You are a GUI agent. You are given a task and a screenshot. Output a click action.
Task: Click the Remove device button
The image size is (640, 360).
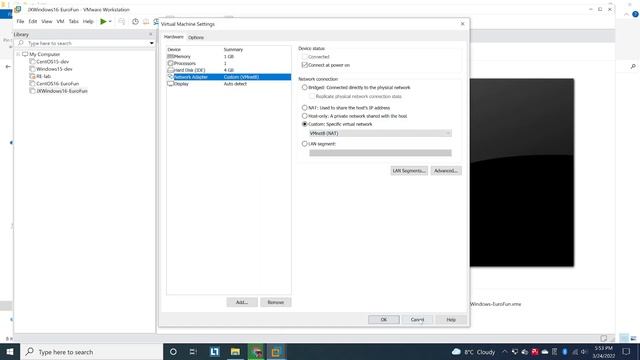click(276, 302)
